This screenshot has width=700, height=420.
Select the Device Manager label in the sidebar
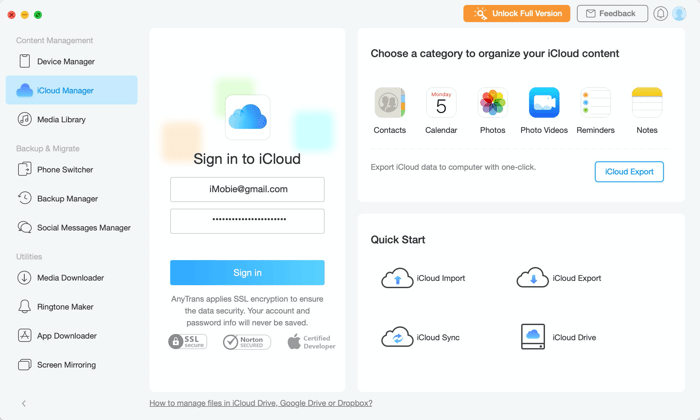66,62
